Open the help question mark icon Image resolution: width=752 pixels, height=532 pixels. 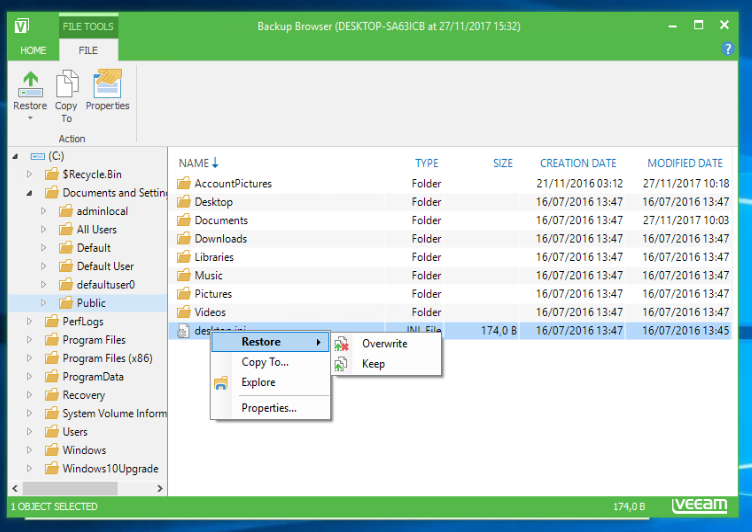(727, 48)
